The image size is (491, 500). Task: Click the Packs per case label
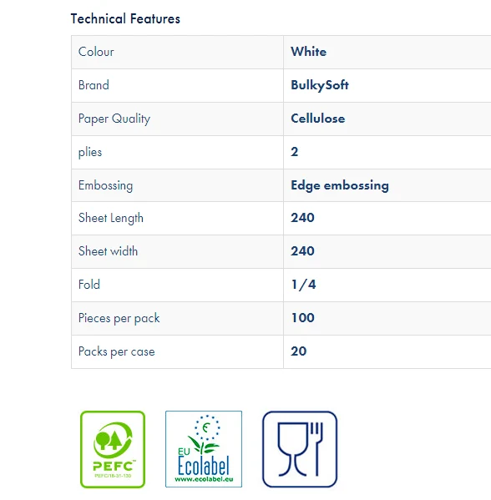pyautogui.click(x=117, y=352)
